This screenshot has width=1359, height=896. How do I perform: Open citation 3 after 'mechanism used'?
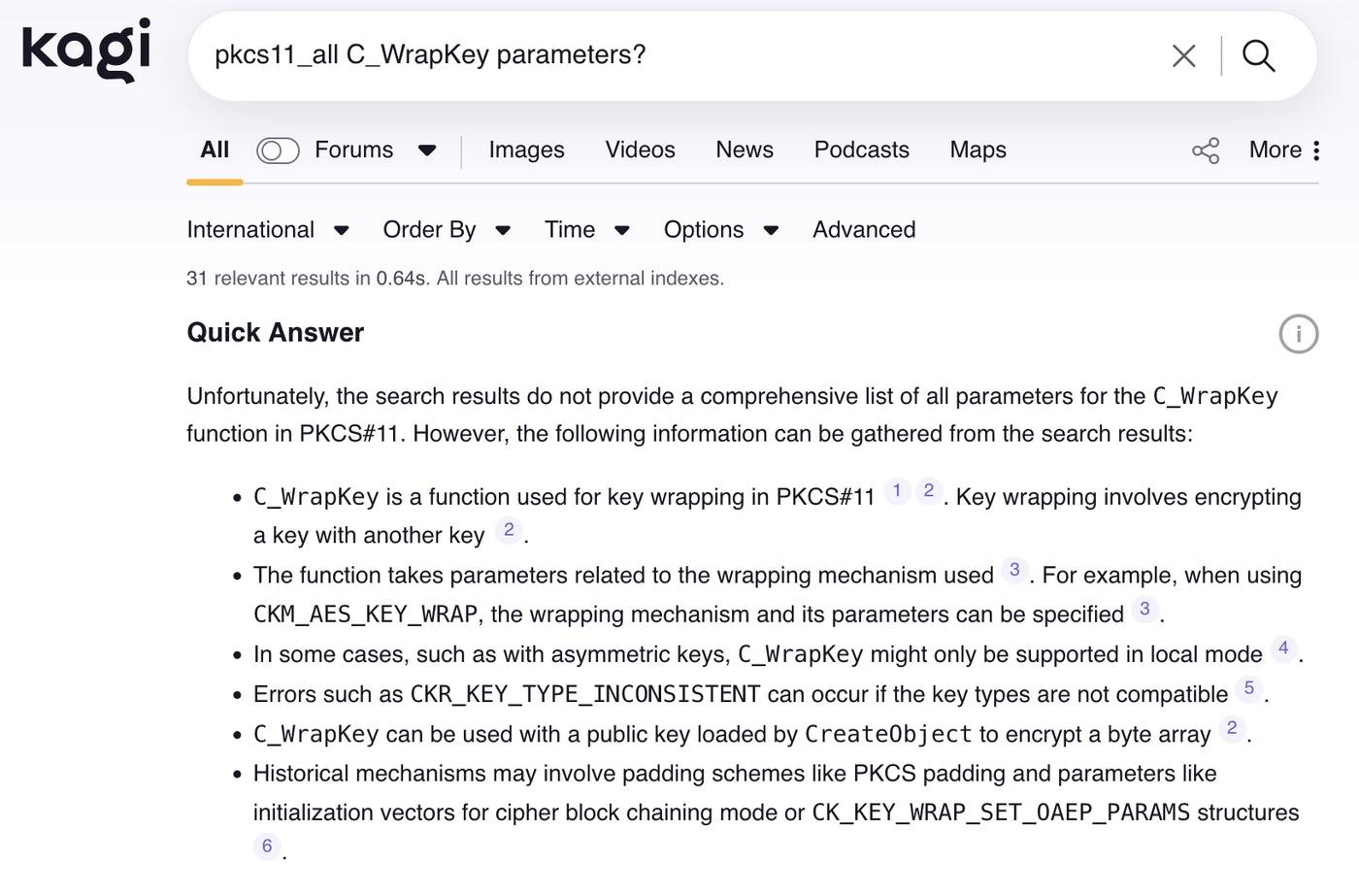tap(1014, 570)
